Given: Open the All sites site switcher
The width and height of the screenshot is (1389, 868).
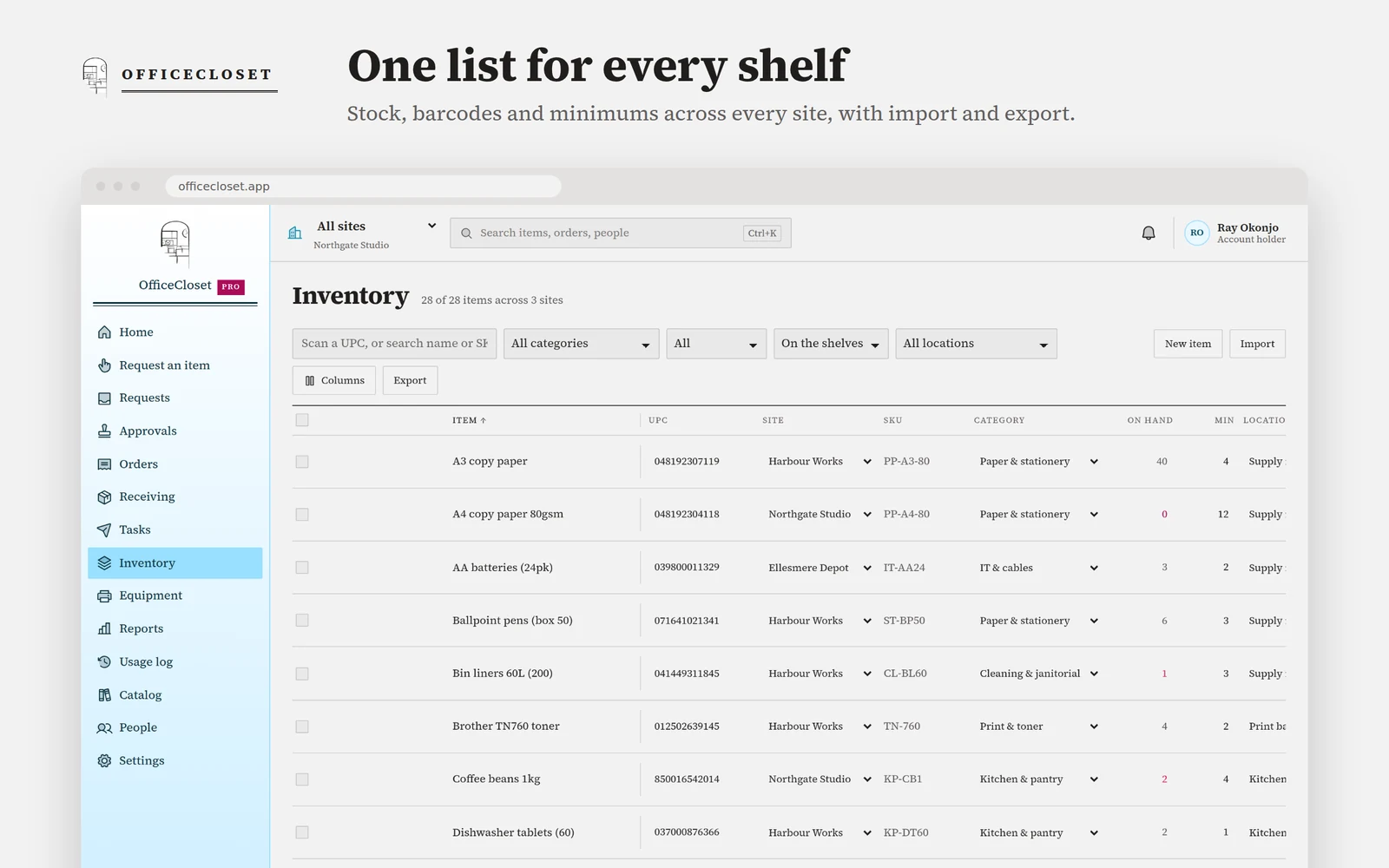Looking at the screenshot, I should (x=363, y=233).
